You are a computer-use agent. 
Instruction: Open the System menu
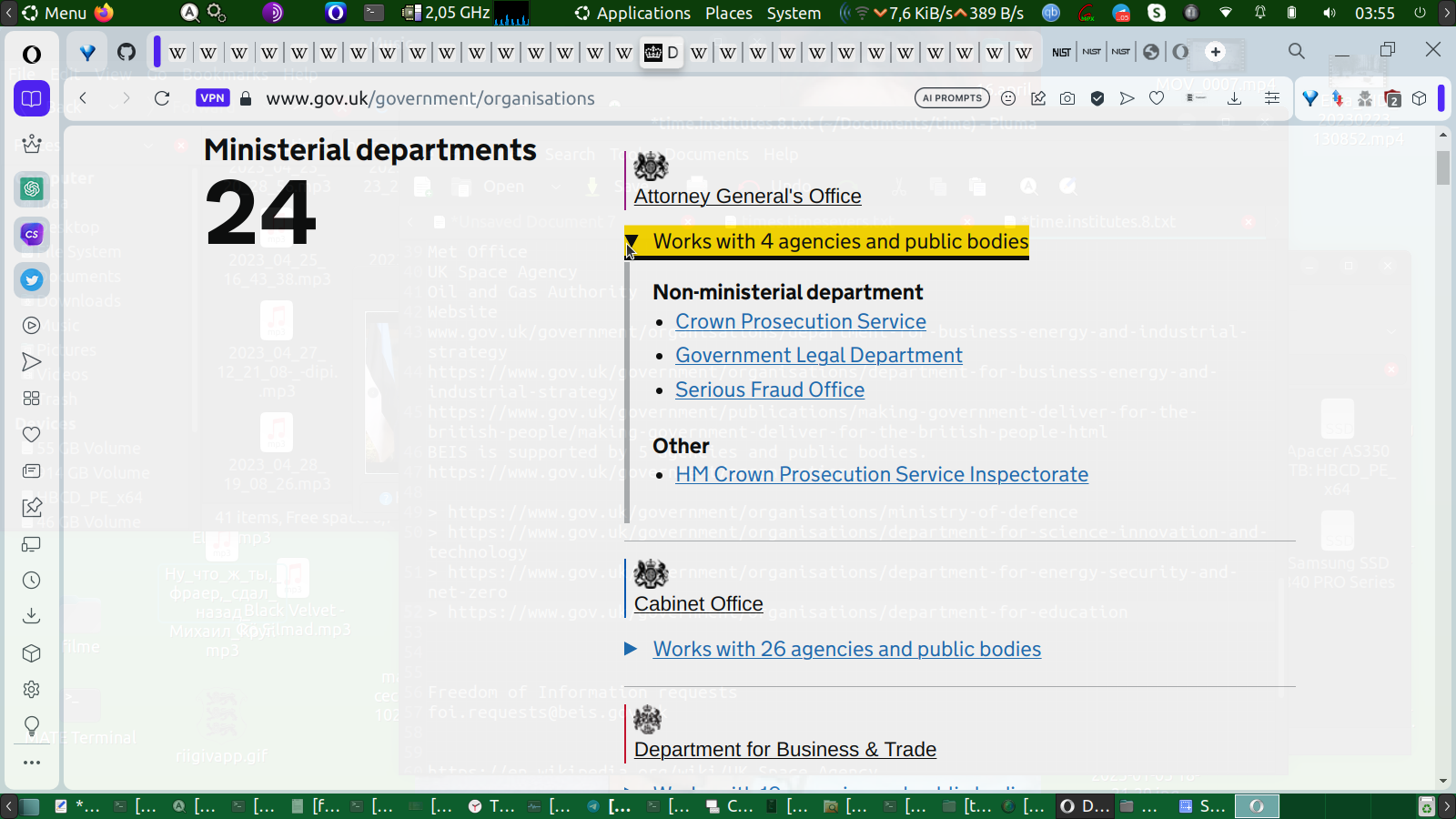pyautogui.click(x=794, y=13)
